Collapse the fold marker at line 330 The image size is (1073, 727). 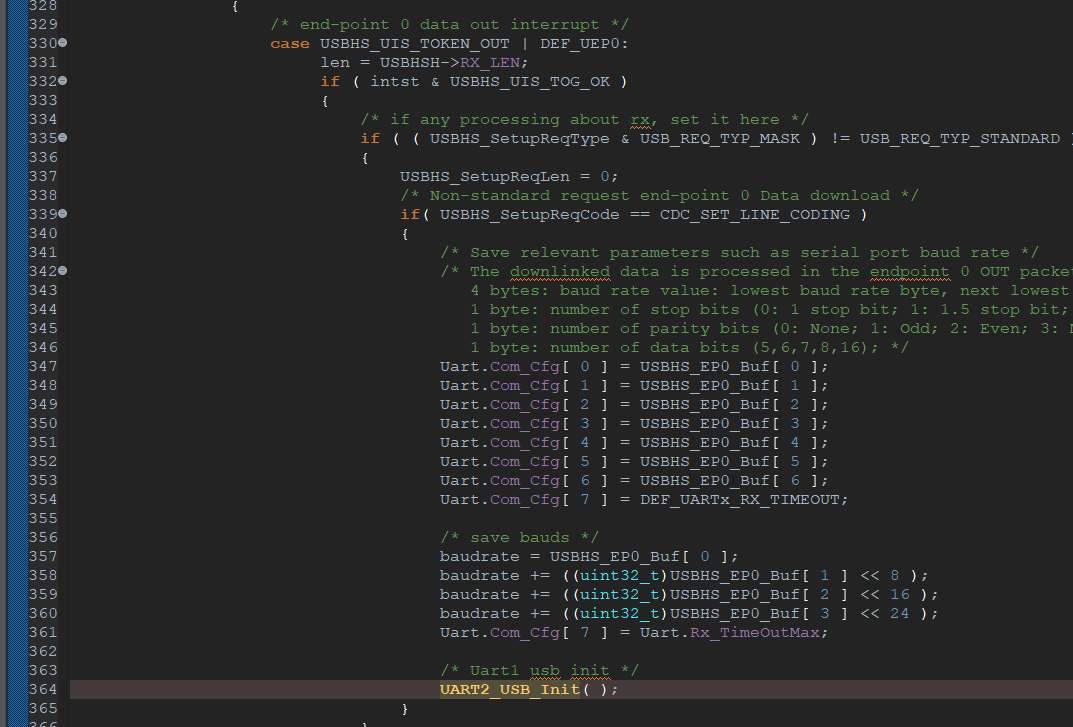pos(63,43)
